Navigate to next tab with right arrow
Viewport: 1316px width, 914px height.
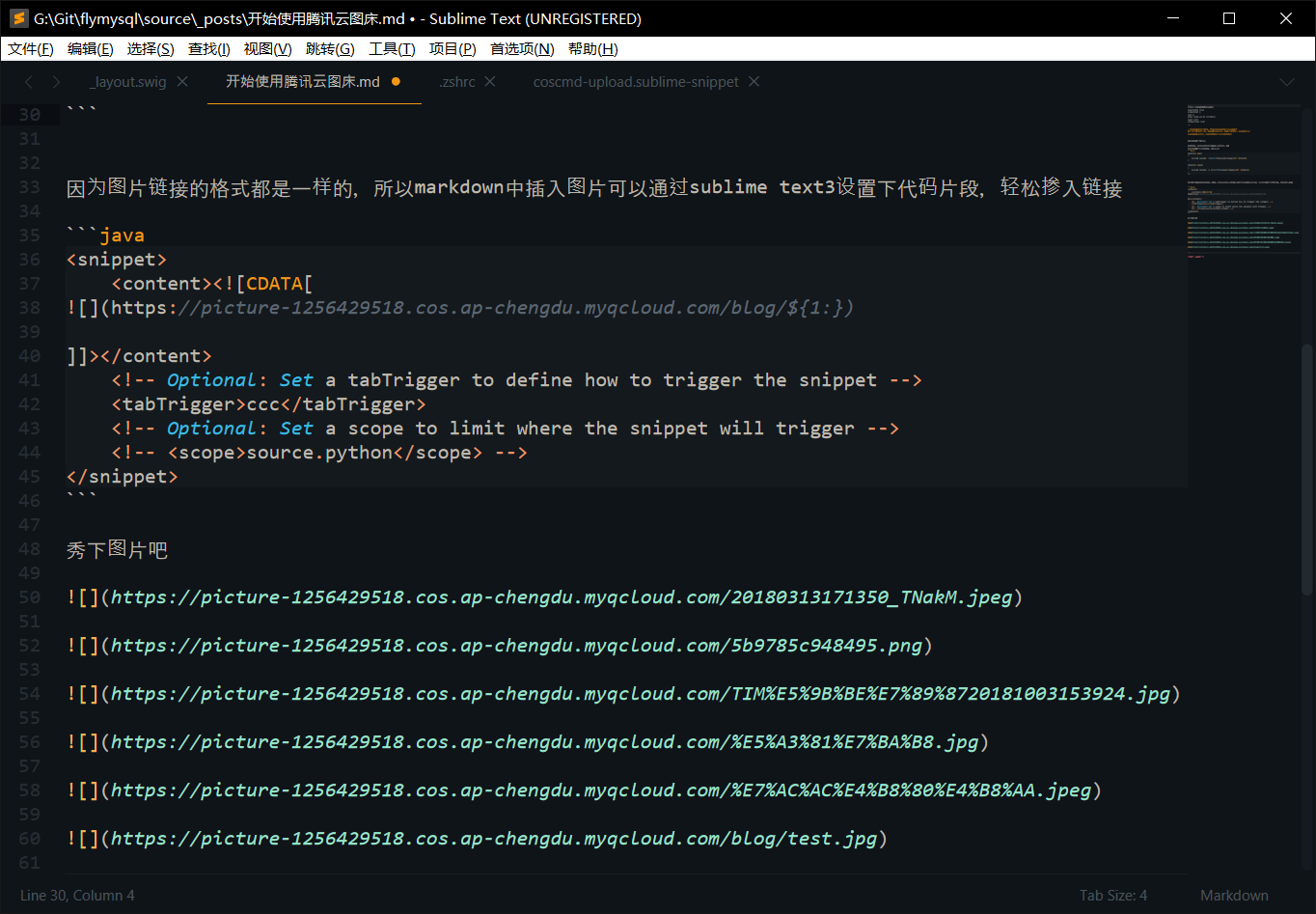point(56,82)
